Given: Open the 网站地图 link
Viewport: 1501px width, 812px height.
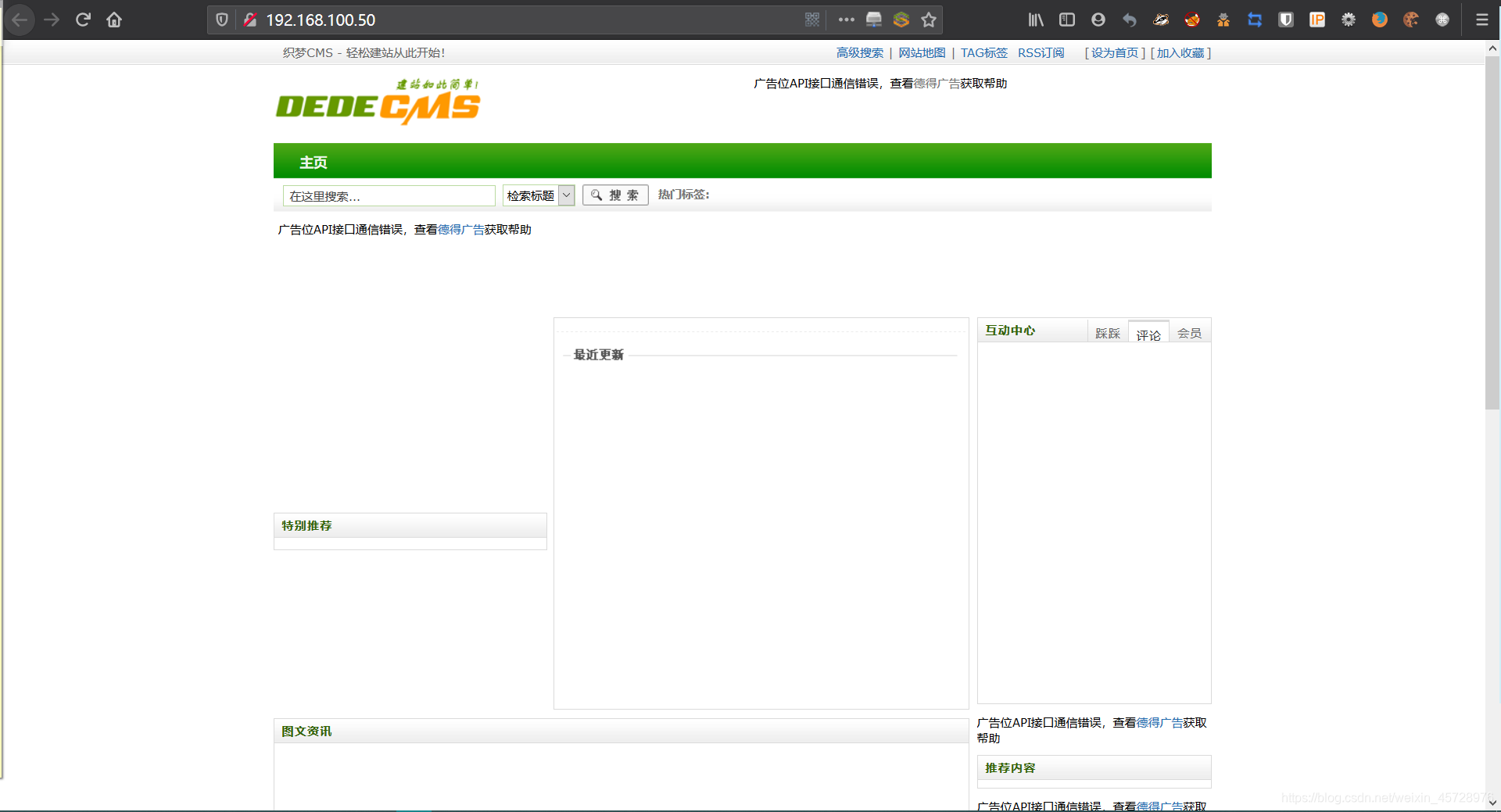Looking at the screenshot, I should coord(922,52).
